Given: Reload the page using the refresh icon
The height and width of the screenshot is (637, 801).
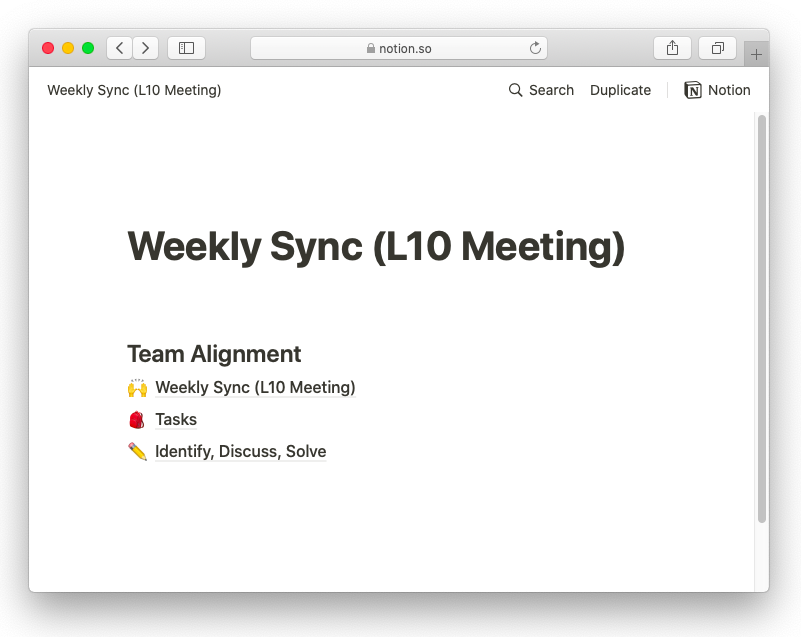Looking at the screenshot, I should coord(535,47).
